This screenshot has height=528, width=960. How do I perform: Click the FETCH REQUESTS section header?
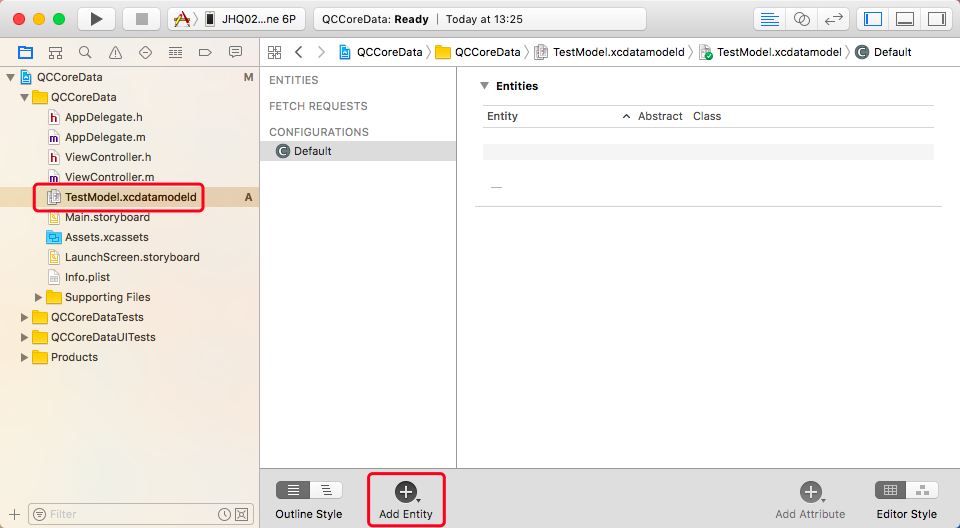tap(318, 106)
